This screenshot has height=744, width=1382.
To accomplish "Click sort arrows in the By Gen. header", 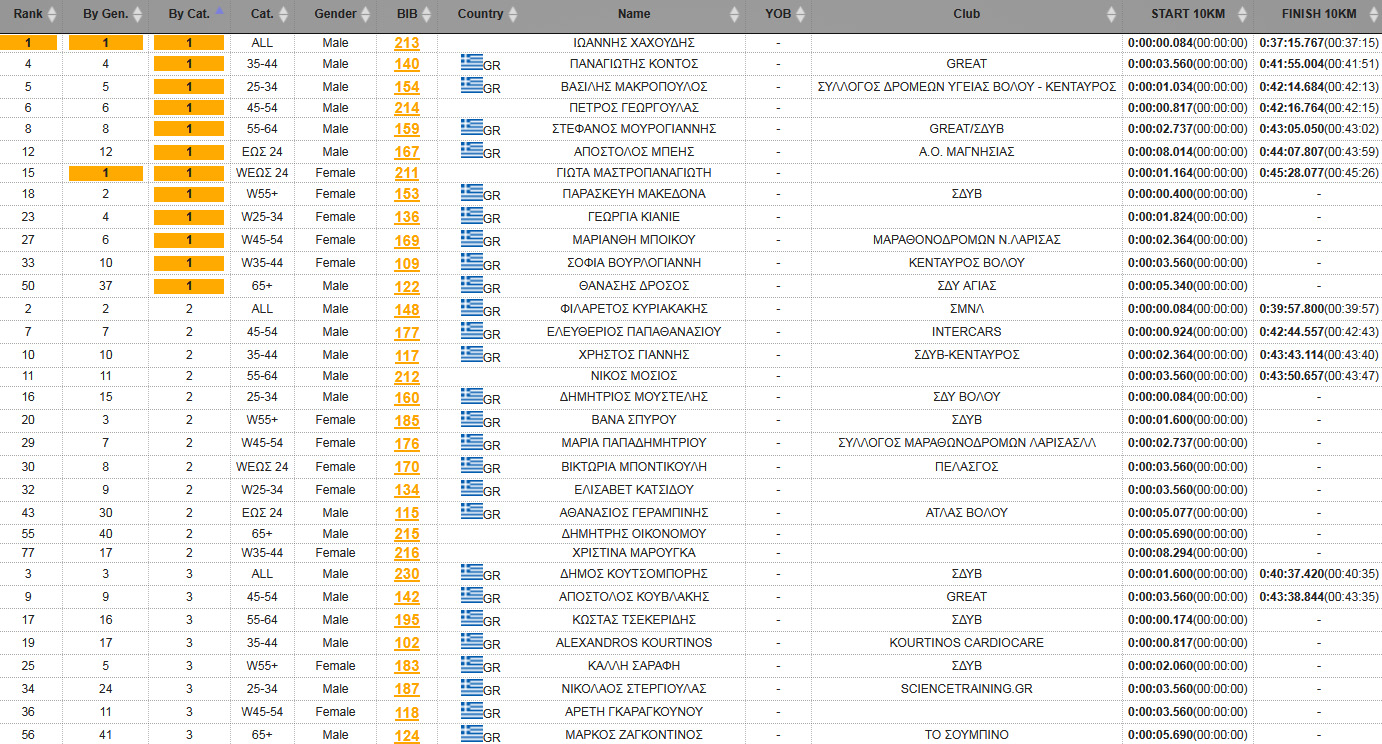I will (137, 14).
